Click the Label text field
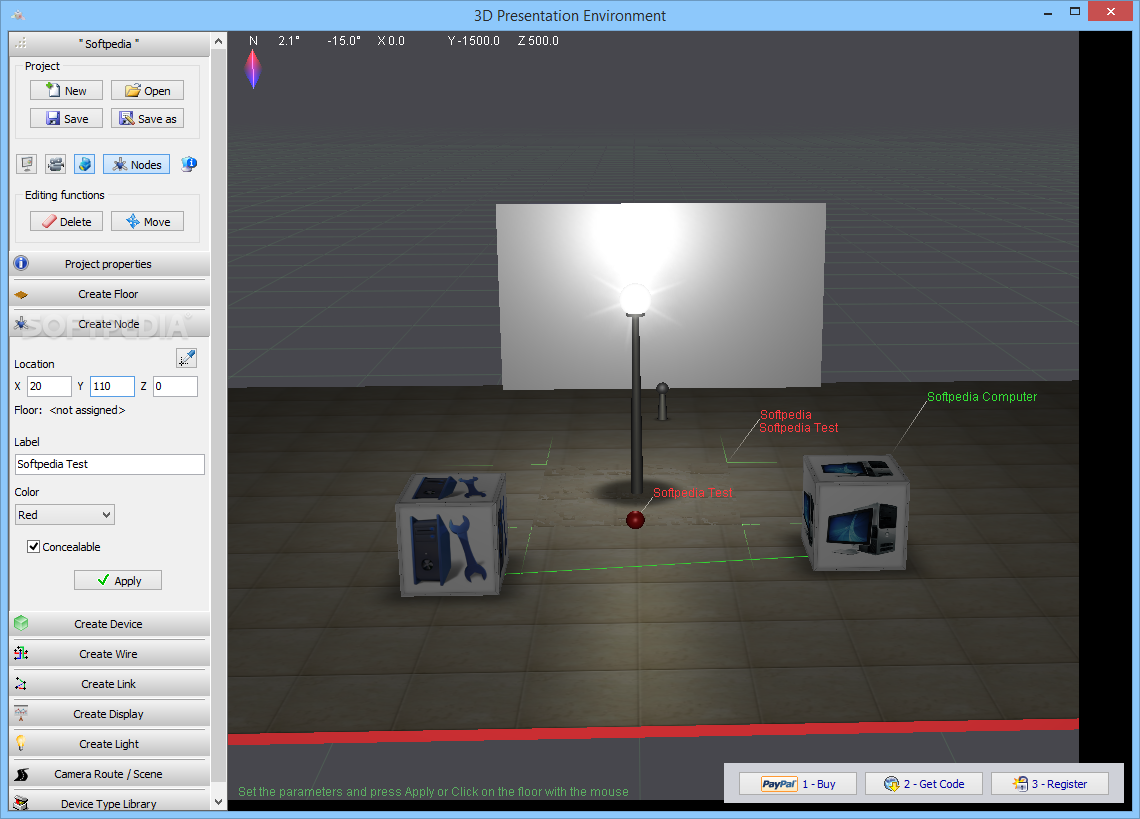Viewport: 1140px width, 819px height. pyautogui.click(x=109, y=464)
